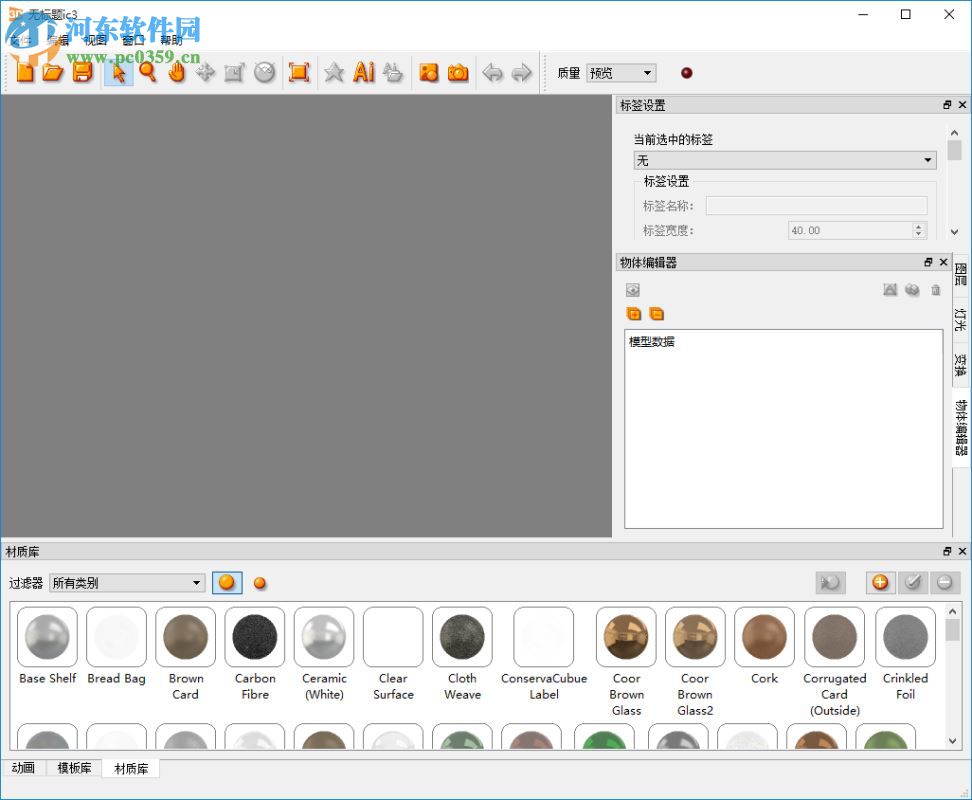Screen dimensions: 972x800
Task: Open the 所有类别 filter dropdown
Action: (x=126, y=582)
